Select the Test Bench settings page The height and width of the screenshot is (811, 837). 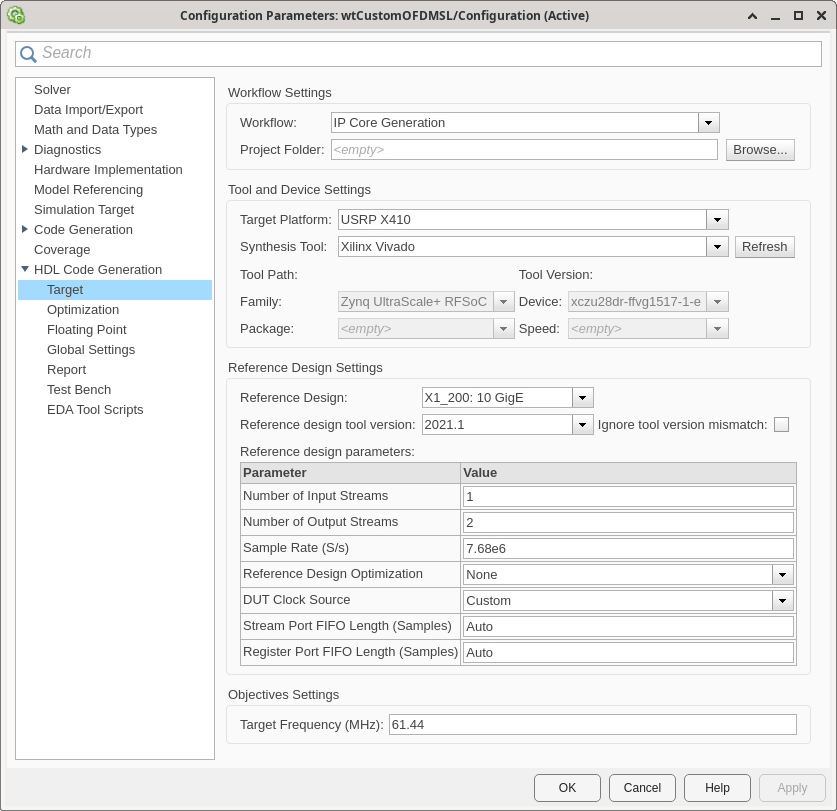[x=78, y=389]
